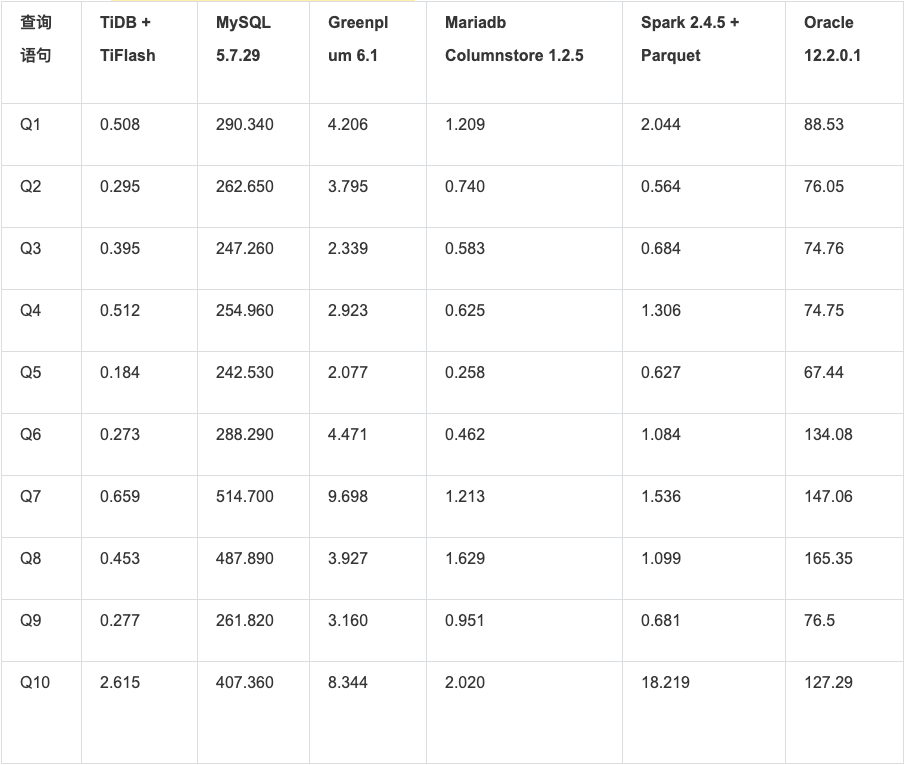Select the Q8 row label

(x=31, y=559)
